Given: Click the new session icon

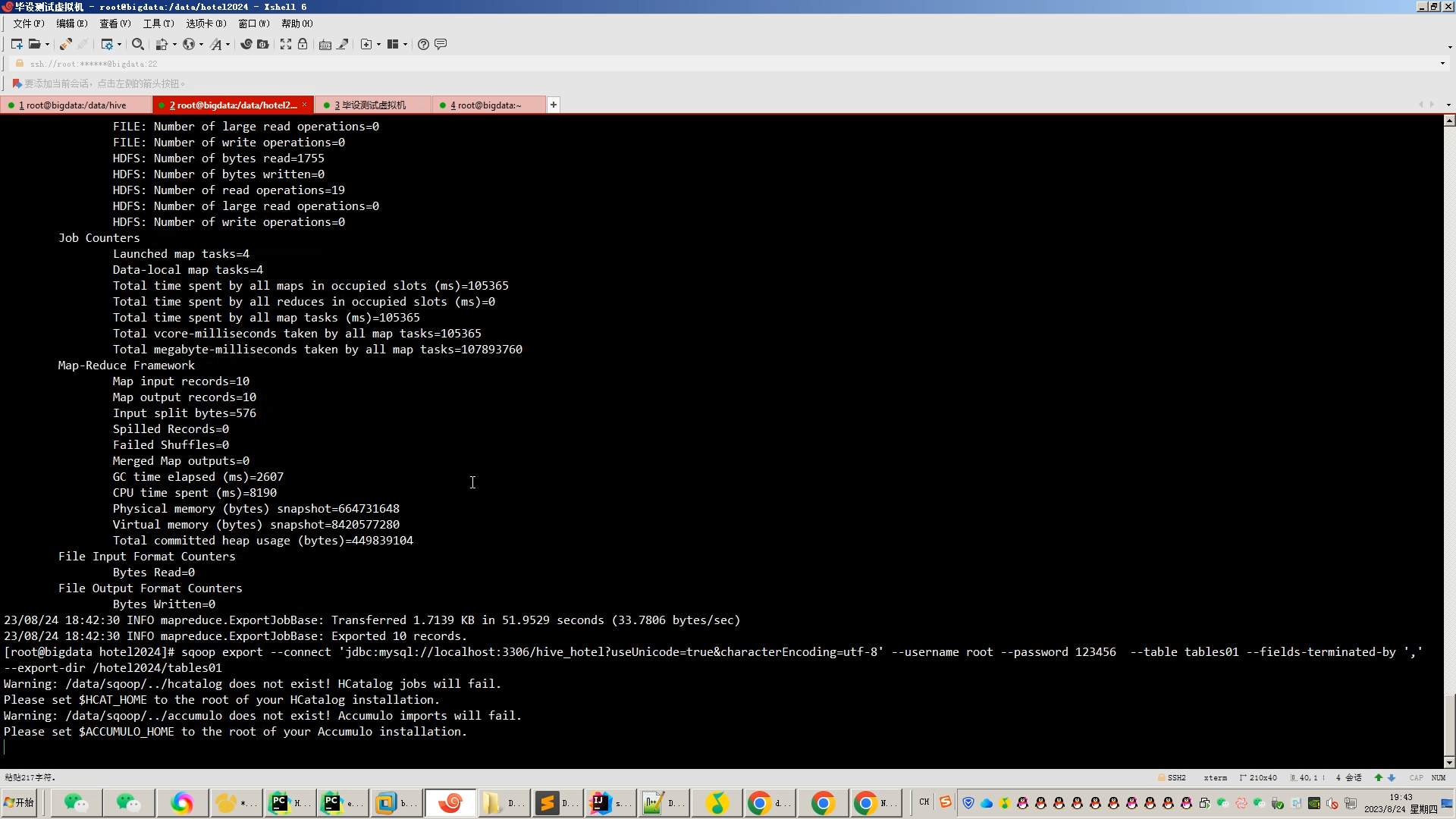Looking at the screenshot, I should pyautogui.click(x=17, y=44).
